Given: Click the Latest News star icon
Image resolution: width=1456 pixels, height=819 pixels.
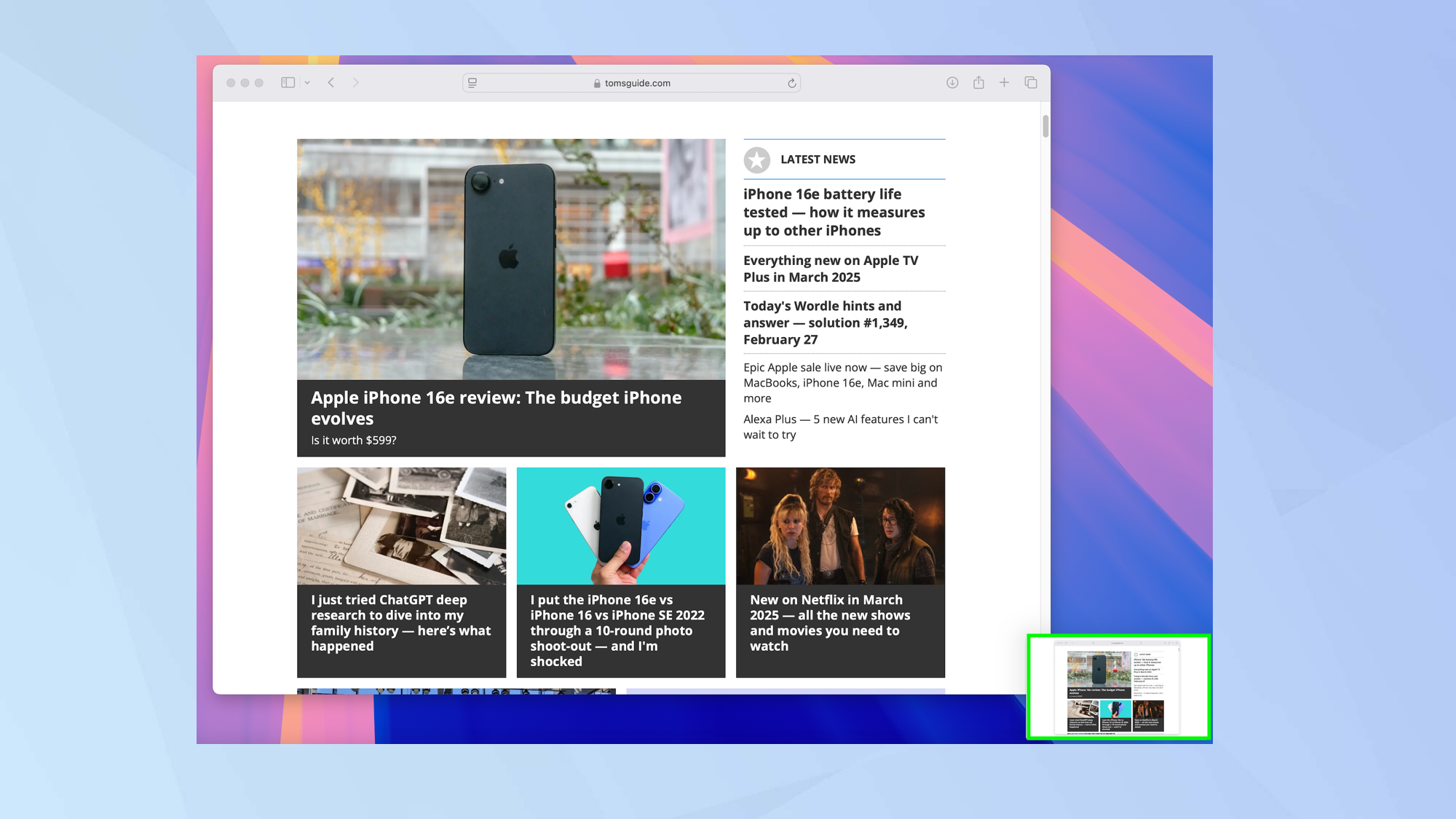Looking at the screenshot, I should (757, 159).
